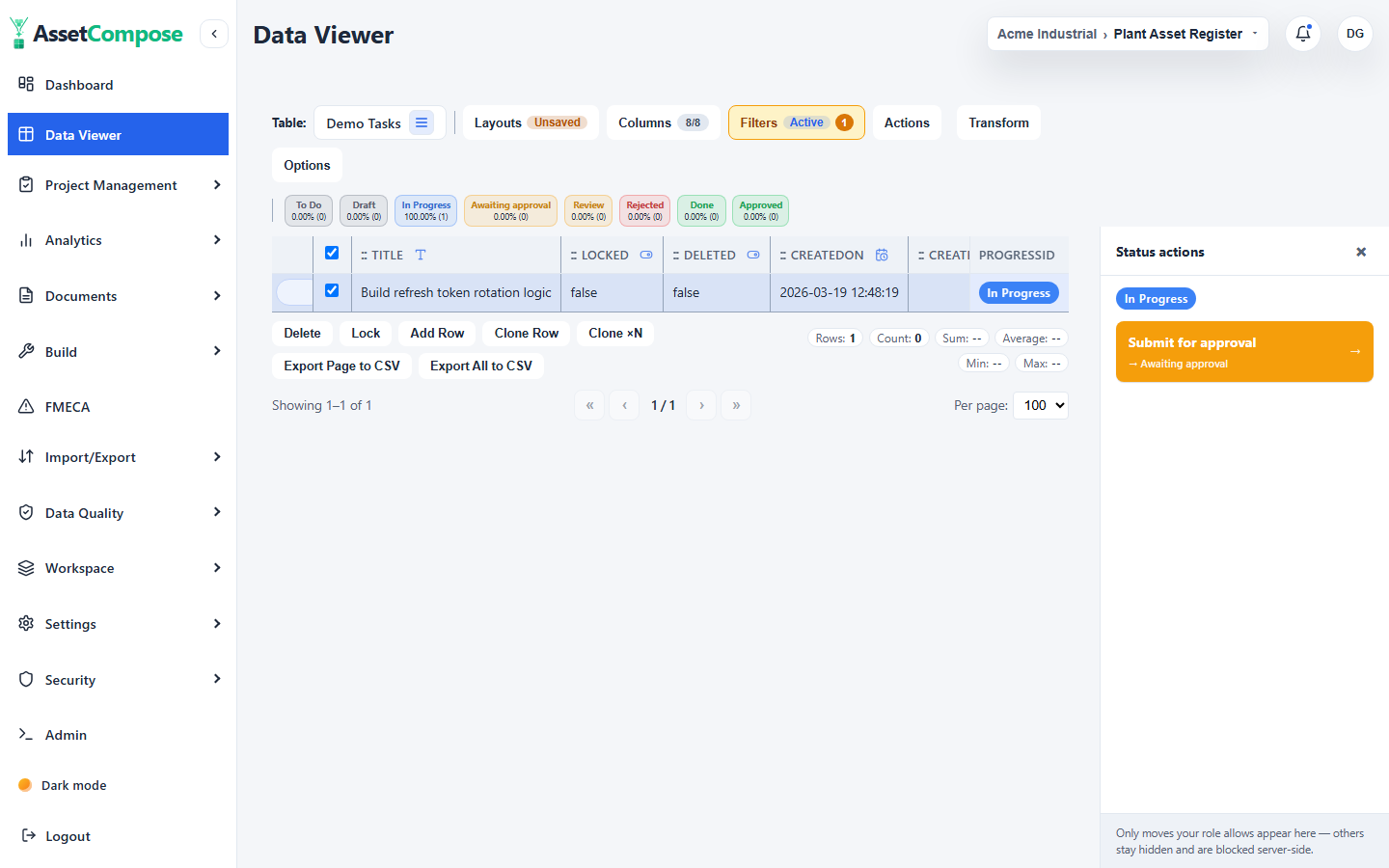
Task: Toggle the Done status filter chip
Action: [701, 210]
